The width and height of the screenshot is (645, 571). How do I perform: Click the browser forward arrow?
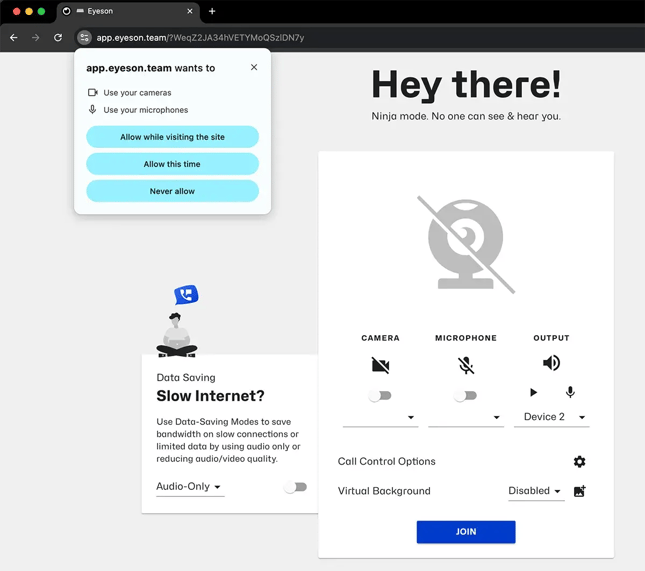pos(36,37)
